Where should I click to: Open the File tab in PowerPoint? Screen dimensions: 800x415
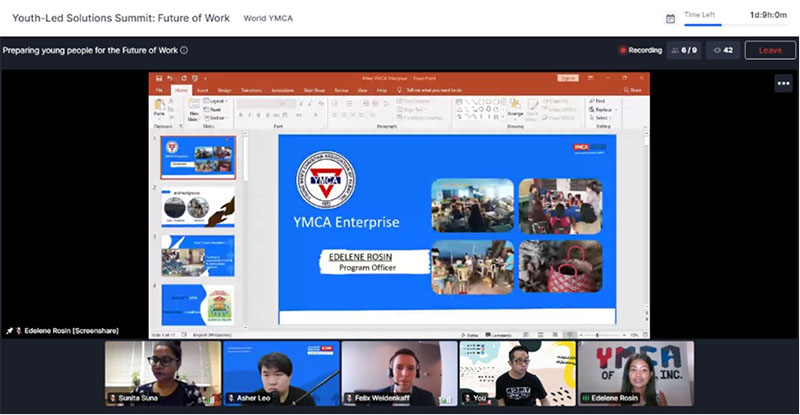pyautogui.click(x=159, y=90)
